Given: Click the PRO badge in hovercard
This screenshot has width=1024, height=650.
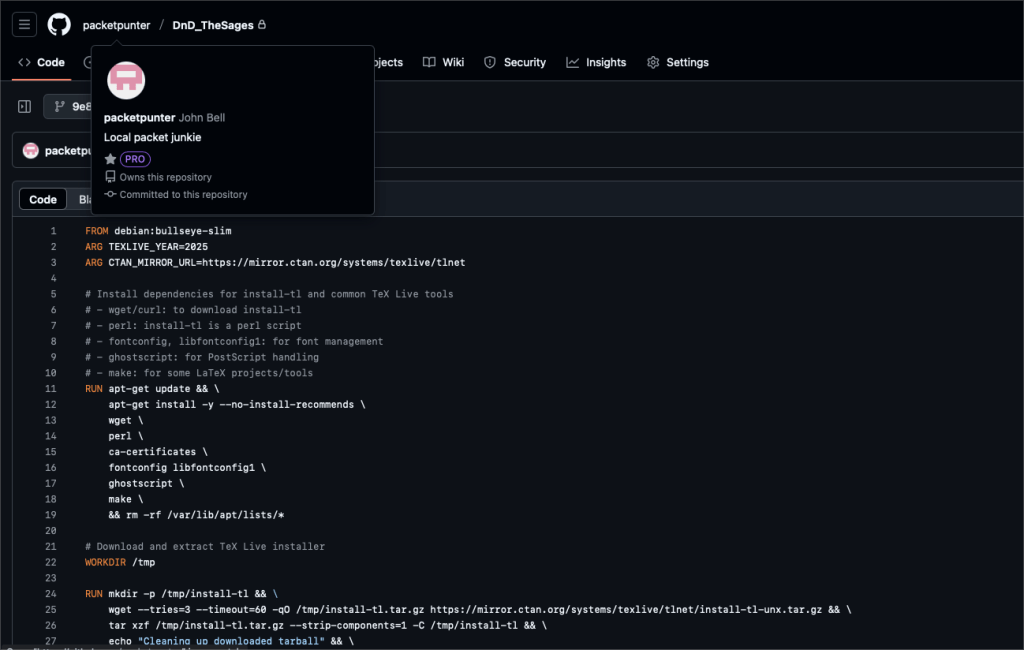Looking at the screenshot, I should (135, 159).
